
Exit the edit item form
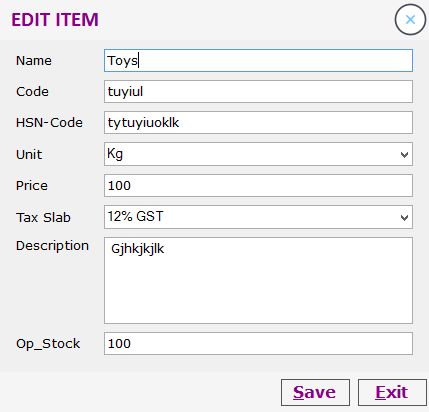click(x=392, y=392)
